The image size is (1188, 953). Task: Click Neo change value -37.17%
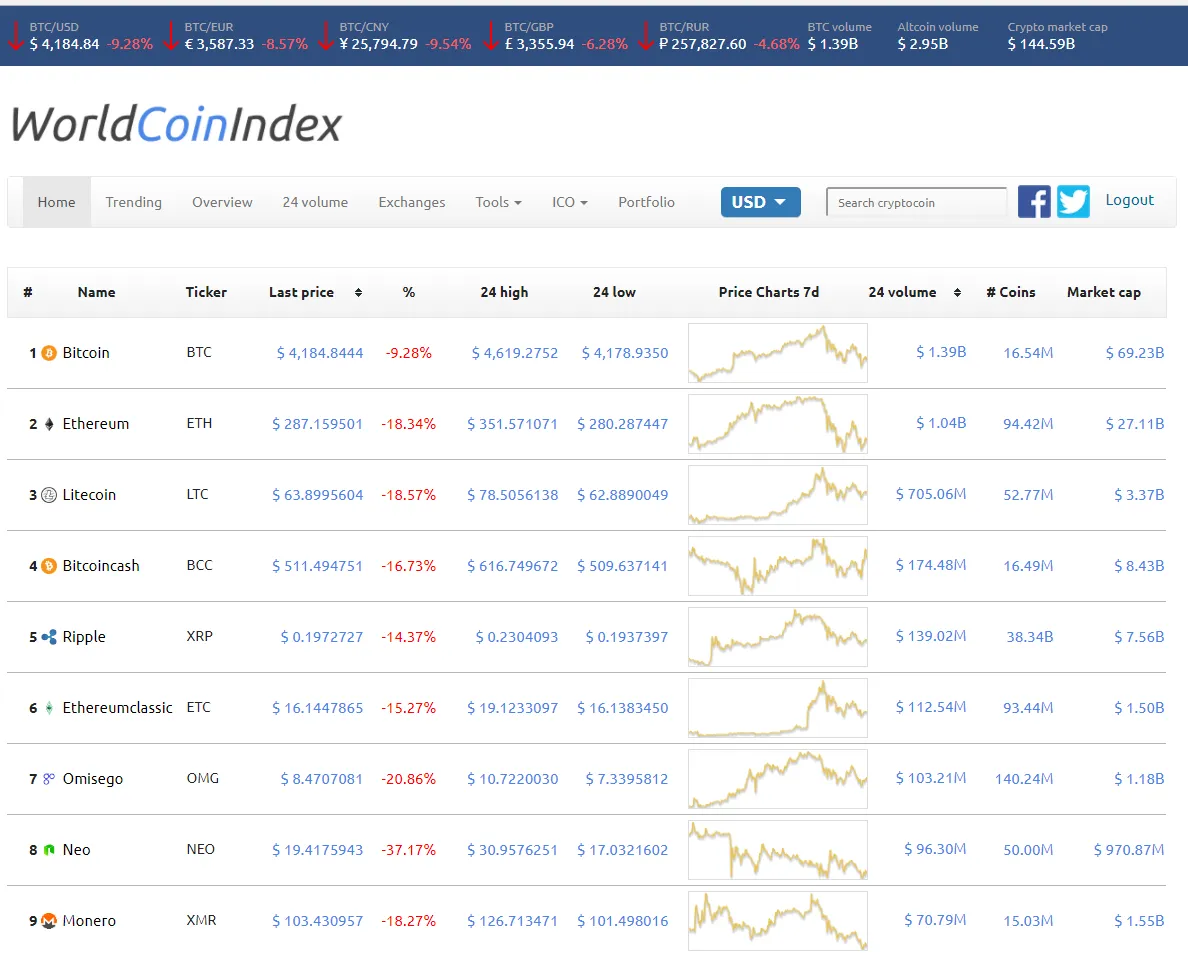click(x=408, y=850)
